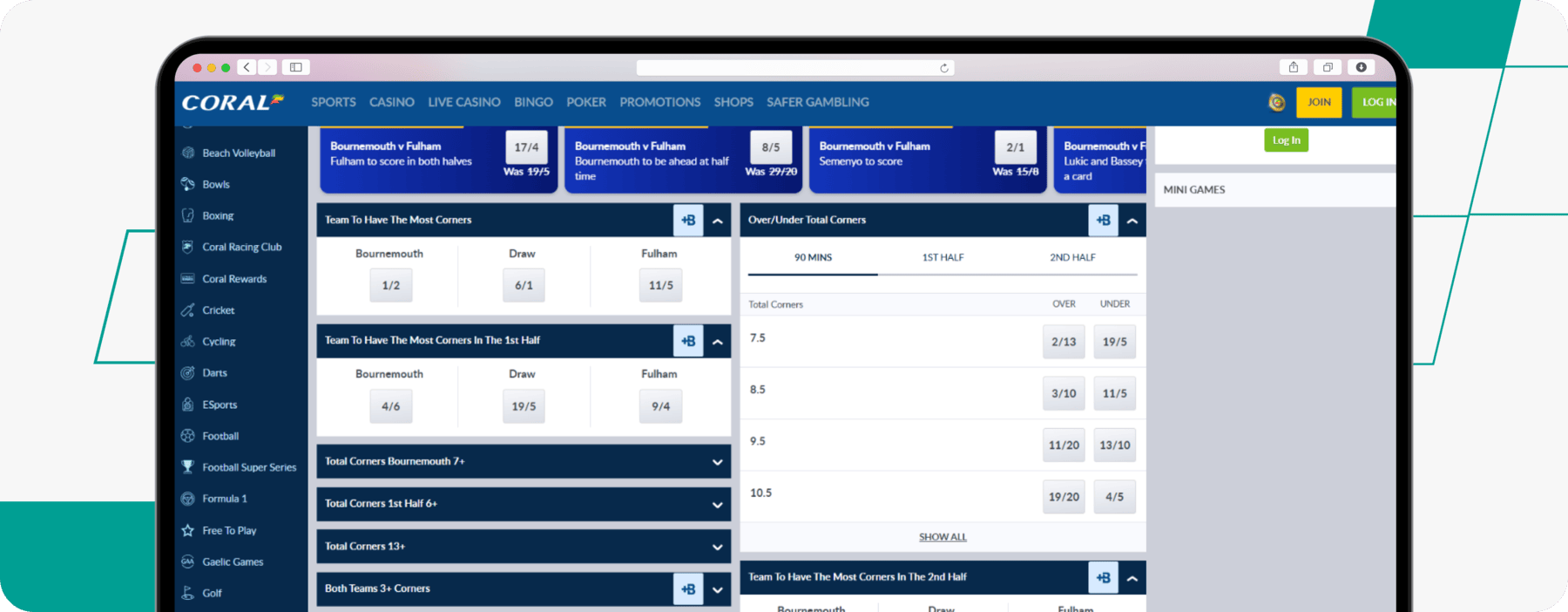Screen dimensions: 1568x612
Task: Open the ESports icon
Action: click(187, 405)
